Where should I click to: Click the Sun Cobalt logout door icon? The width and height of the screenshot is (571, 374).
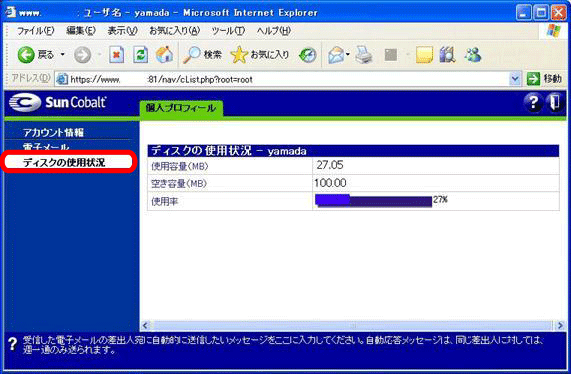point(555,103)
